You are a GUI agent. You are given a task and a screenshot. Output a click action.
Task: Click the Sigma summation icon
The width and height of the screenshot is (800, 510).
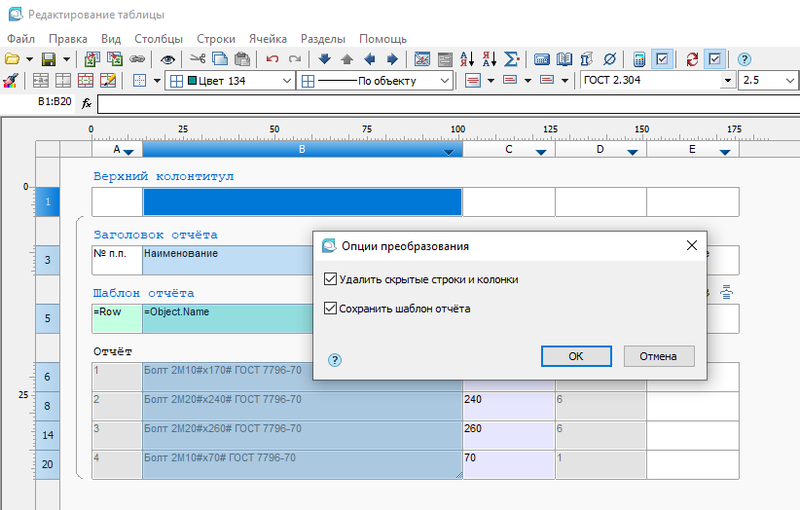[511, 59]
